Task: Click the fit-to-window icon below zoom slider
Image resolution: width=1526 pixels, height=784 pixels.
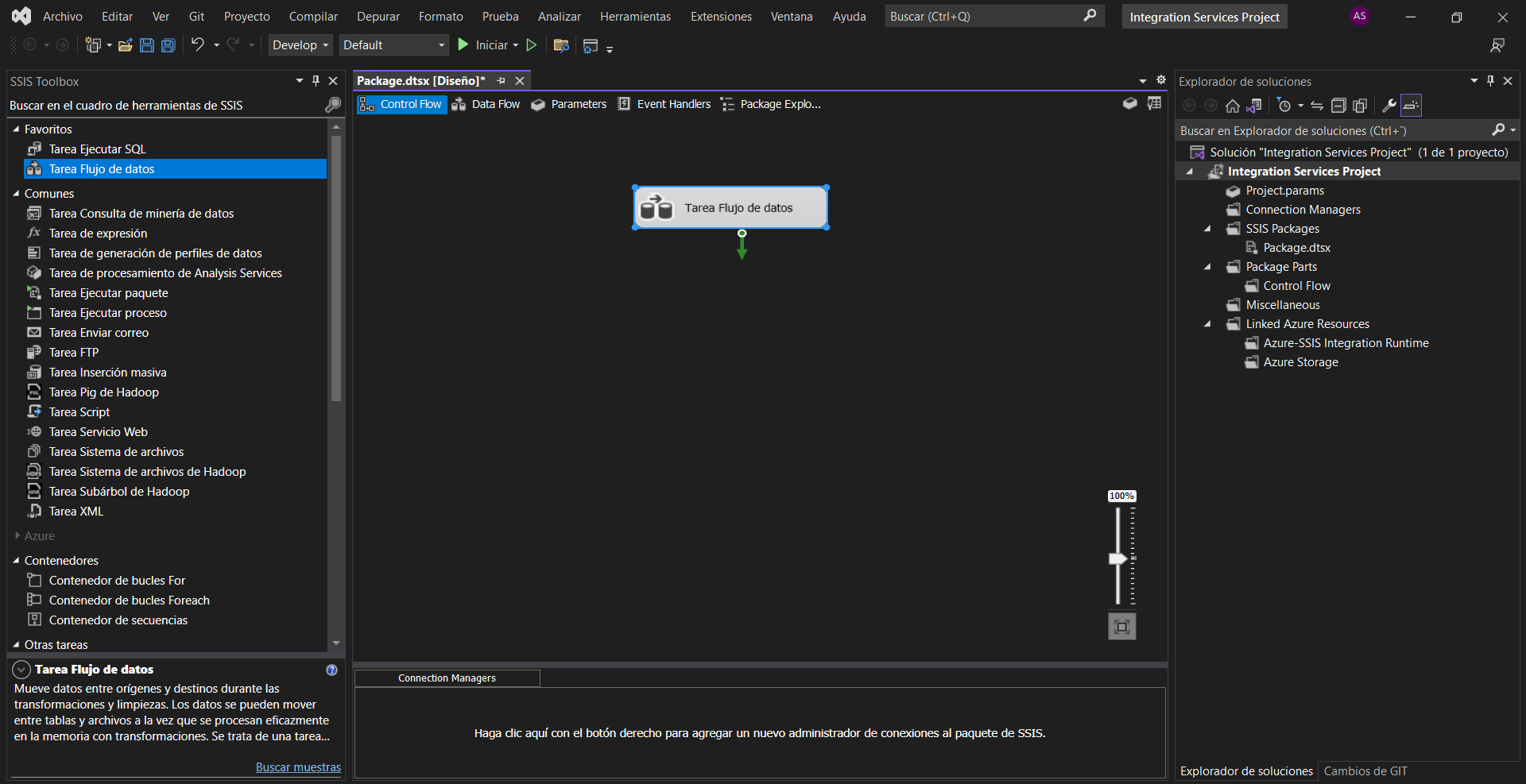Action: point(1121,627)
